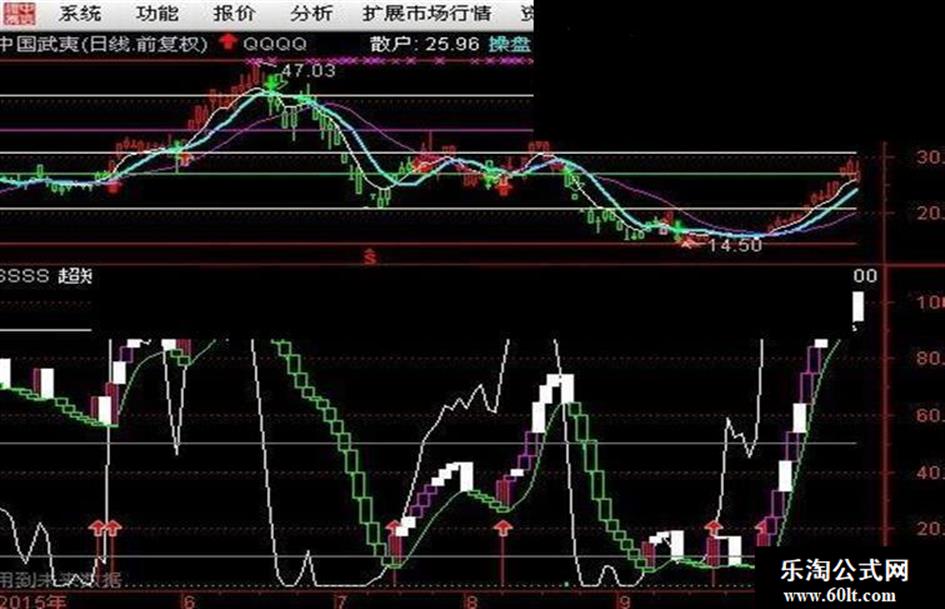
Task: Open the 功能 menu
Action: 157,13
